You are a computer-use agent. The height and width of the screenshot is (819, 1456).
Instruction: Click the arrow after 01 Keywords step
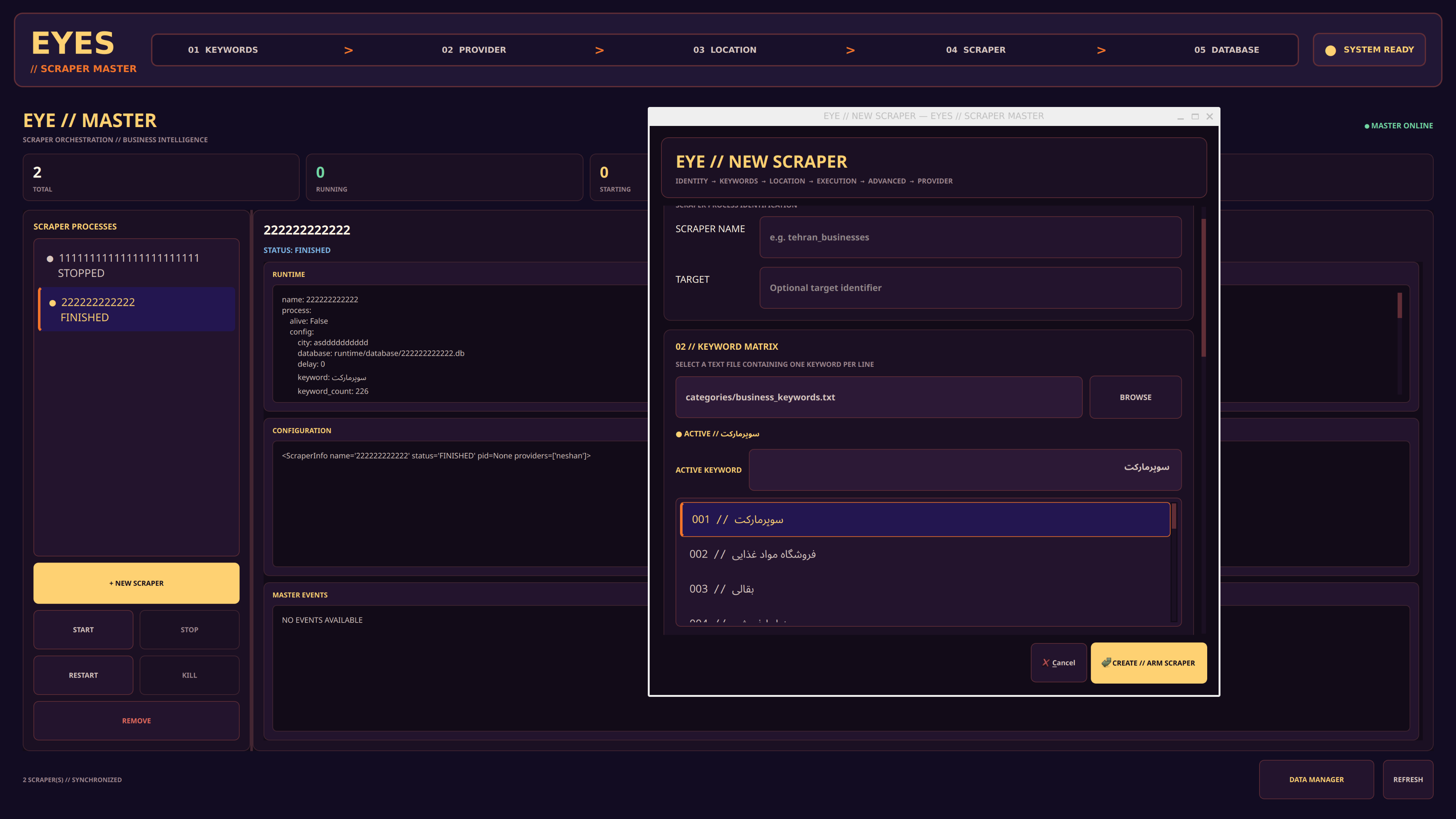pos(349,50)
